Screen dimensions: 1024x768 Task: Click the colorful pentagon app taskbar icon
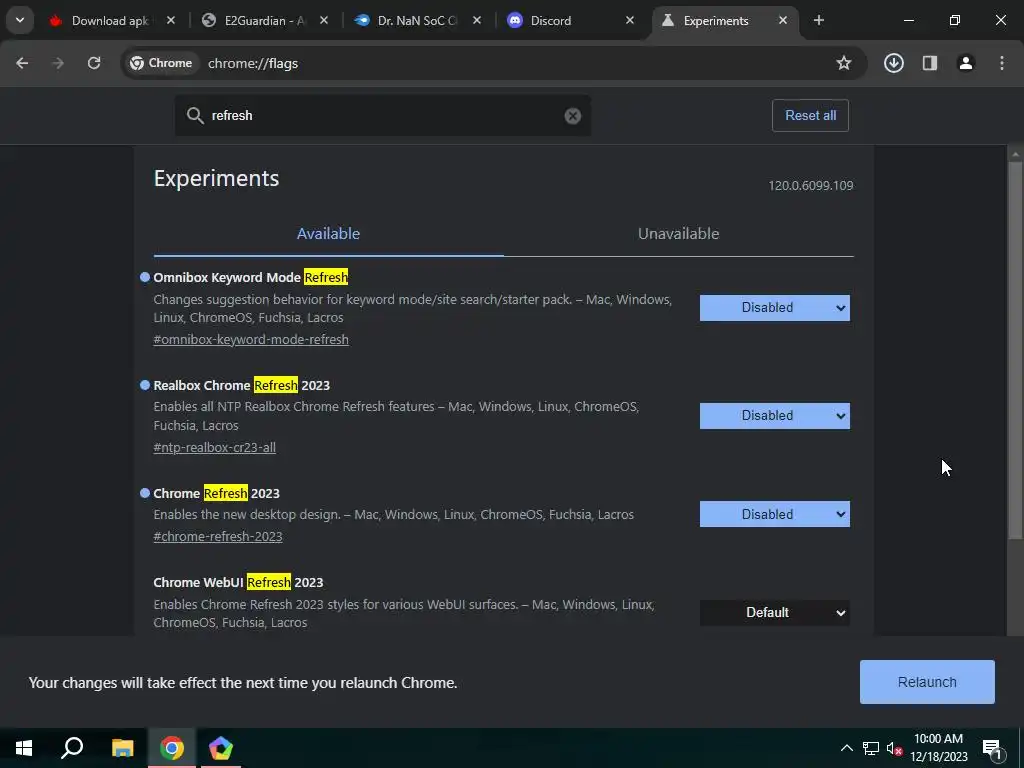(221, 748)
